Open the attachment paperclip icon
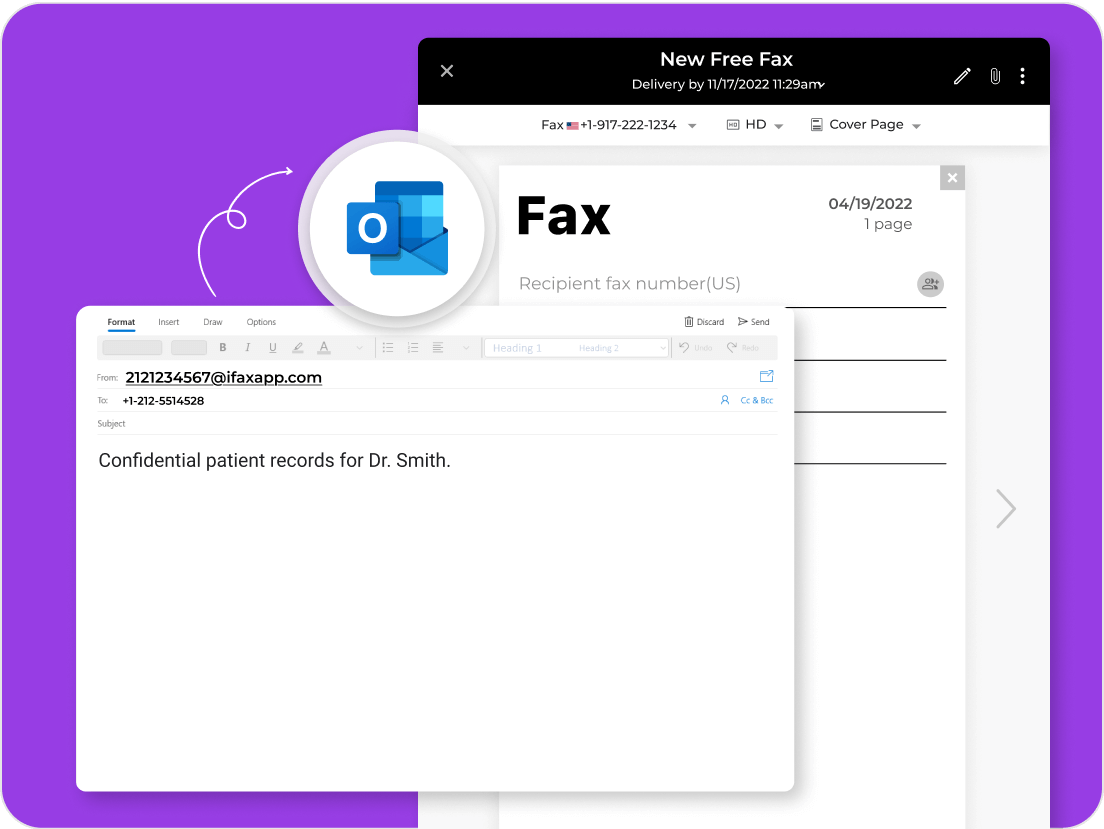This screenshot has width=1104, height=829. point(995,75)
